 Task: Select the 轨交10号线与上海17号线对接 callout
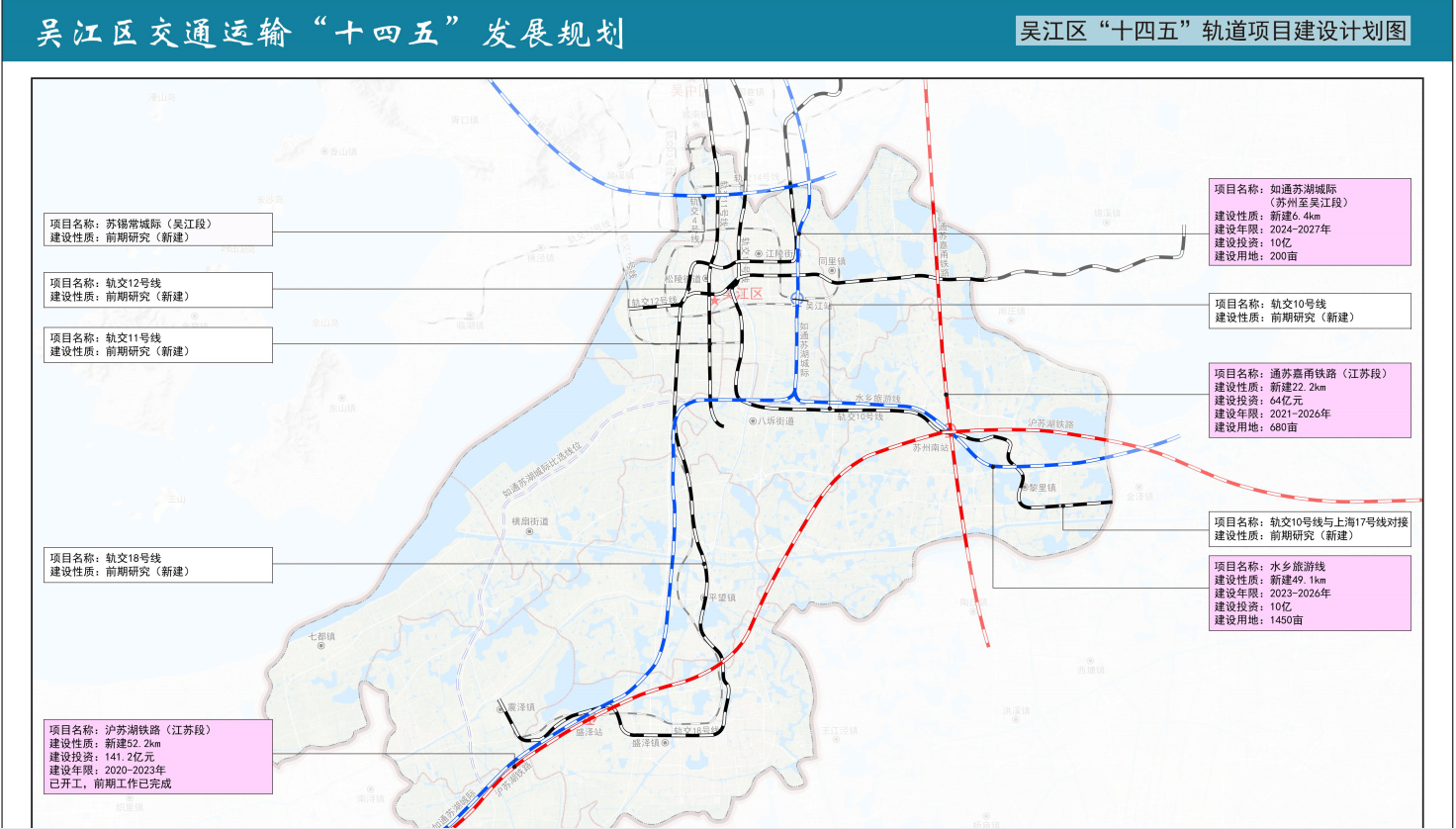point(1310,529)
